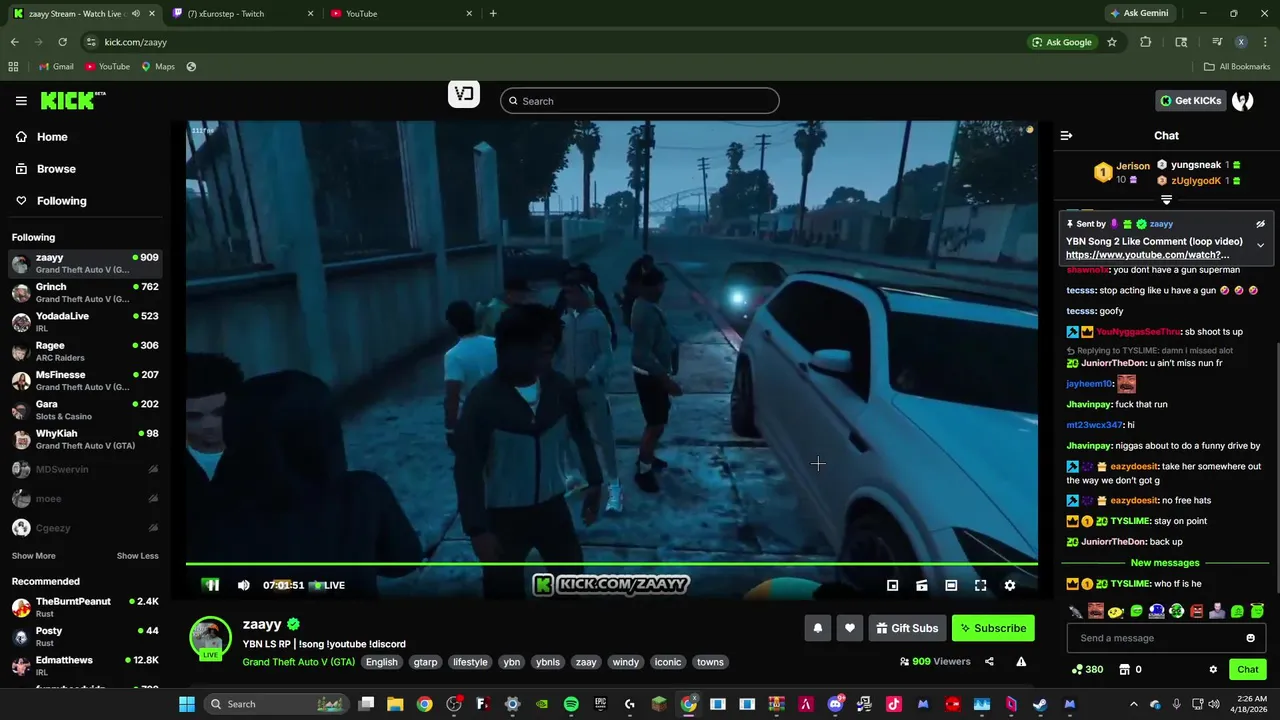Open the user profile avatar menu
This screenshot has width=1280, height=720.
click(x=1243, y=101)
